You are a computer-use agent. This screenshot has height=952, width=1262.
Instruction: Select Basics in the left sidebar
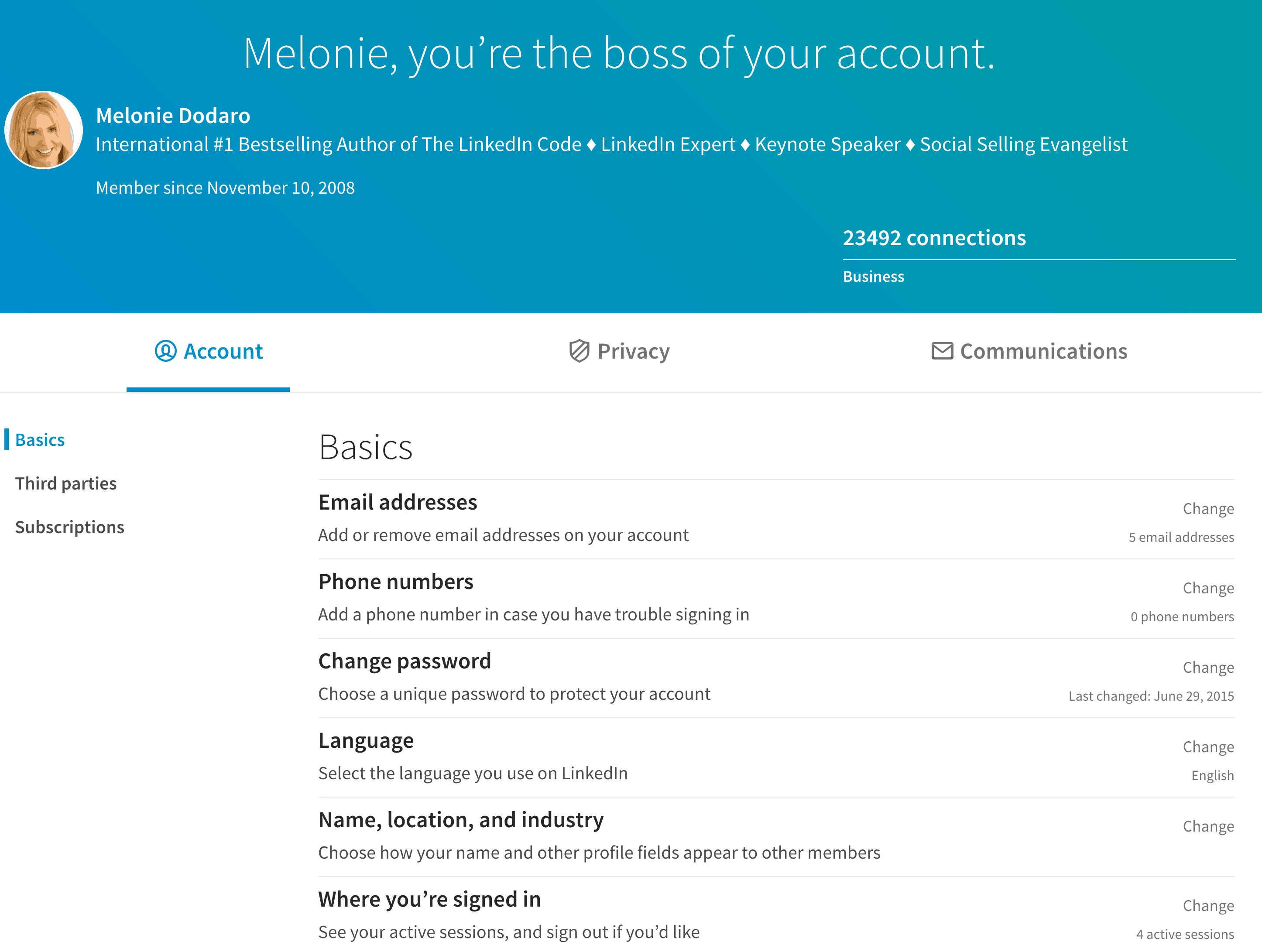point(39,439)
